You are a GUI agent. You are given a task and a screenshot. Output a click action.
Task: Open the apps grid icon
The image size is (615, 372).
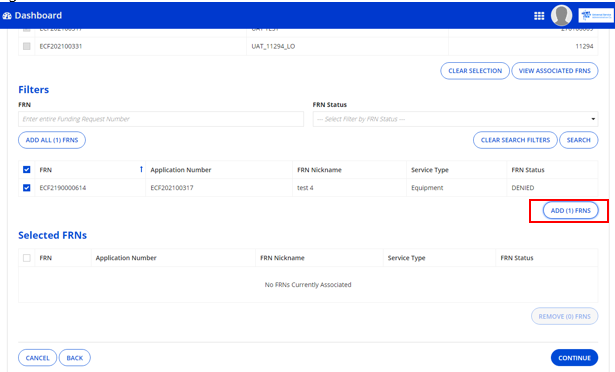(x=539, y=16)
